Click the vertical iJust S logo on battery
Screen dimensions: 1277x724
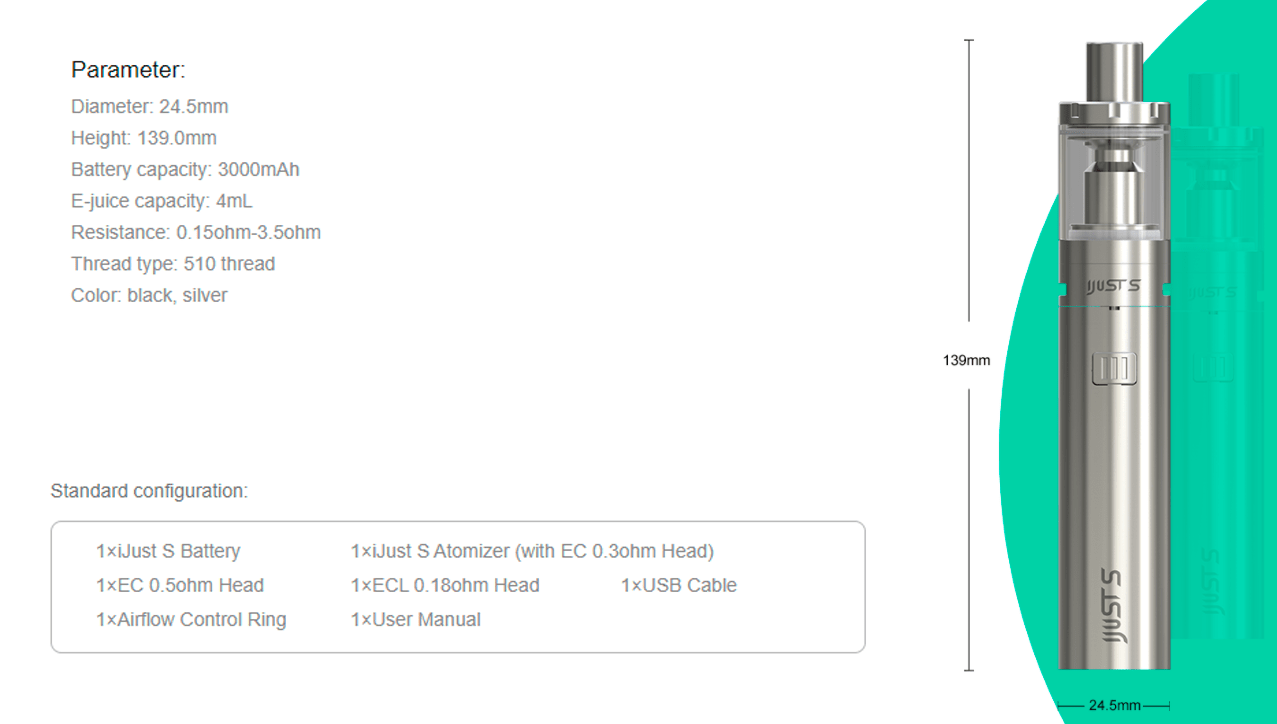[x=1113, y=607]
